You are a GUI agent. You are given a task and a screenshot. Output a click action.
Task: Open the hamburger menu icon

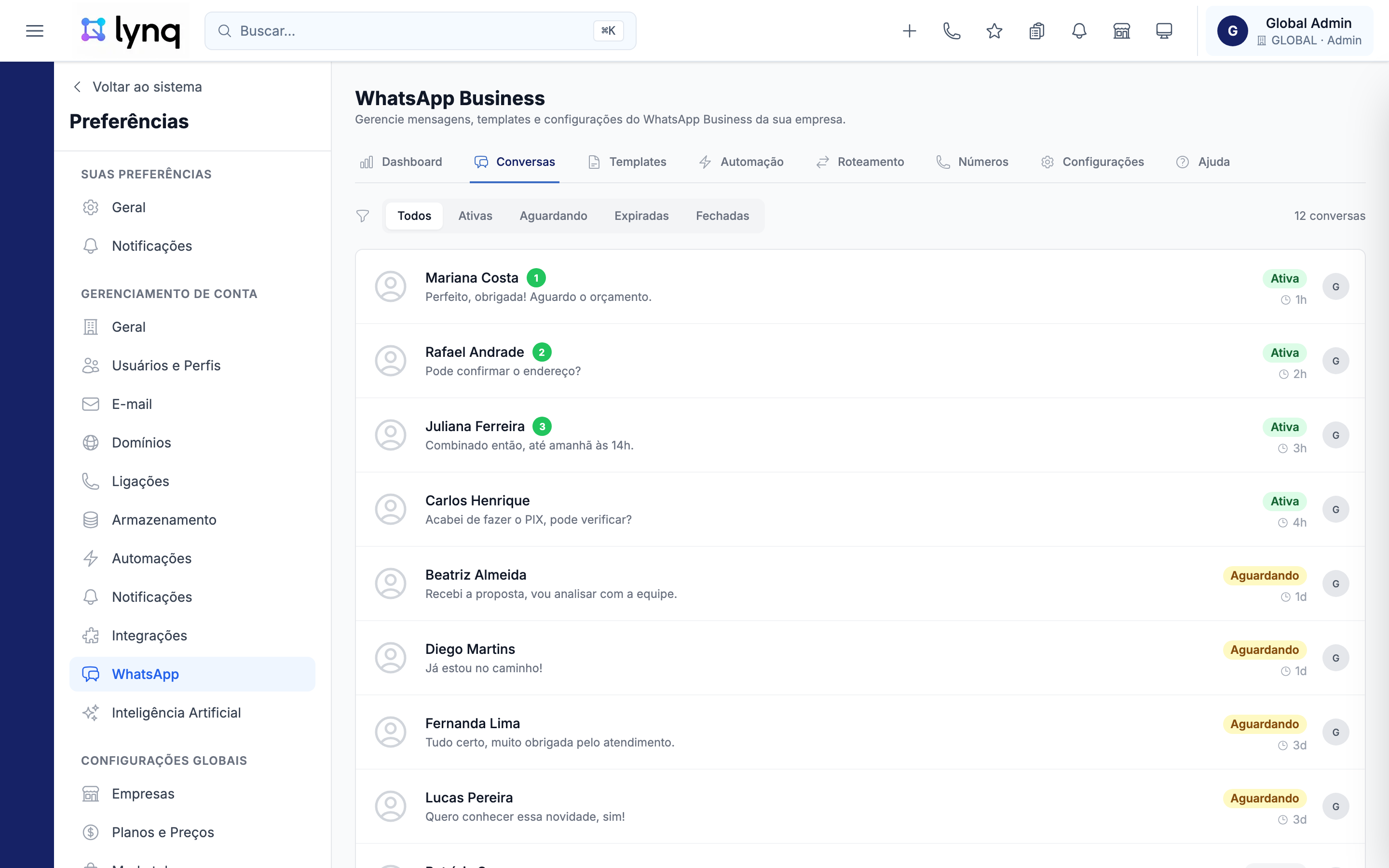click(x=34, y=31)
